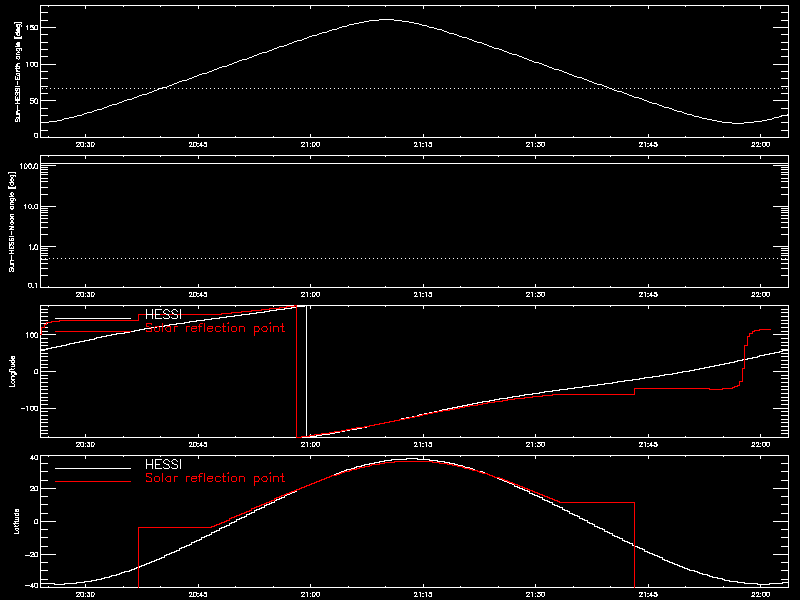Select 'HESSI' legend label in Latitude plot
Screen dimensions: 800x600
click(x=163, y=465)
